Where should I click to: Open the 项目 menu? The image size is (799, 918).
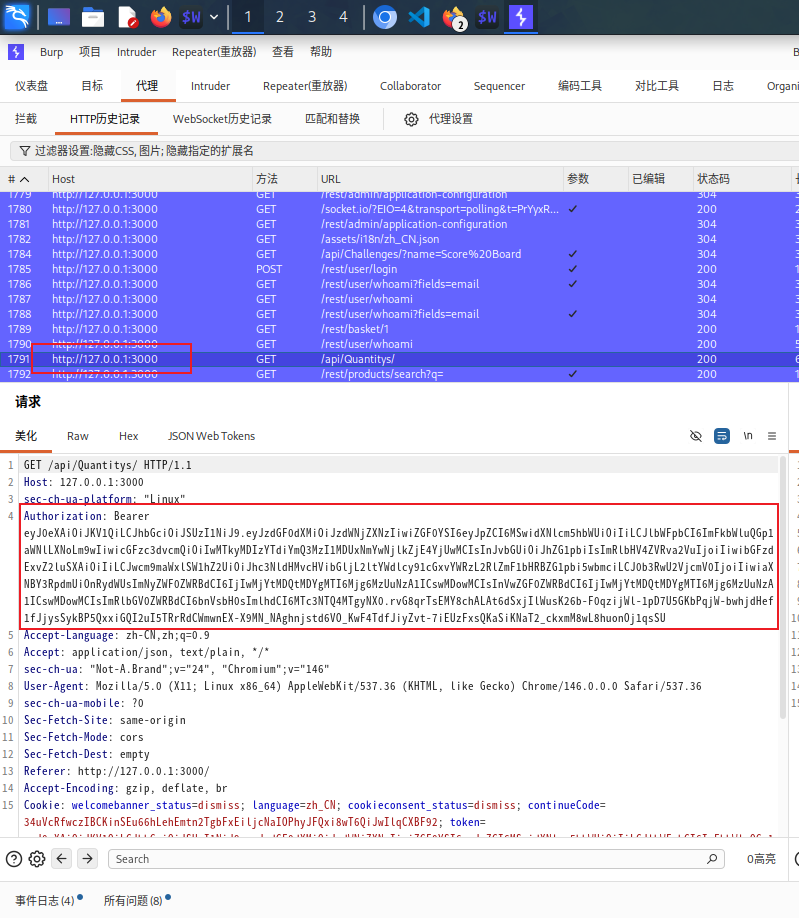pyautogui.click(x=90, y=52)
